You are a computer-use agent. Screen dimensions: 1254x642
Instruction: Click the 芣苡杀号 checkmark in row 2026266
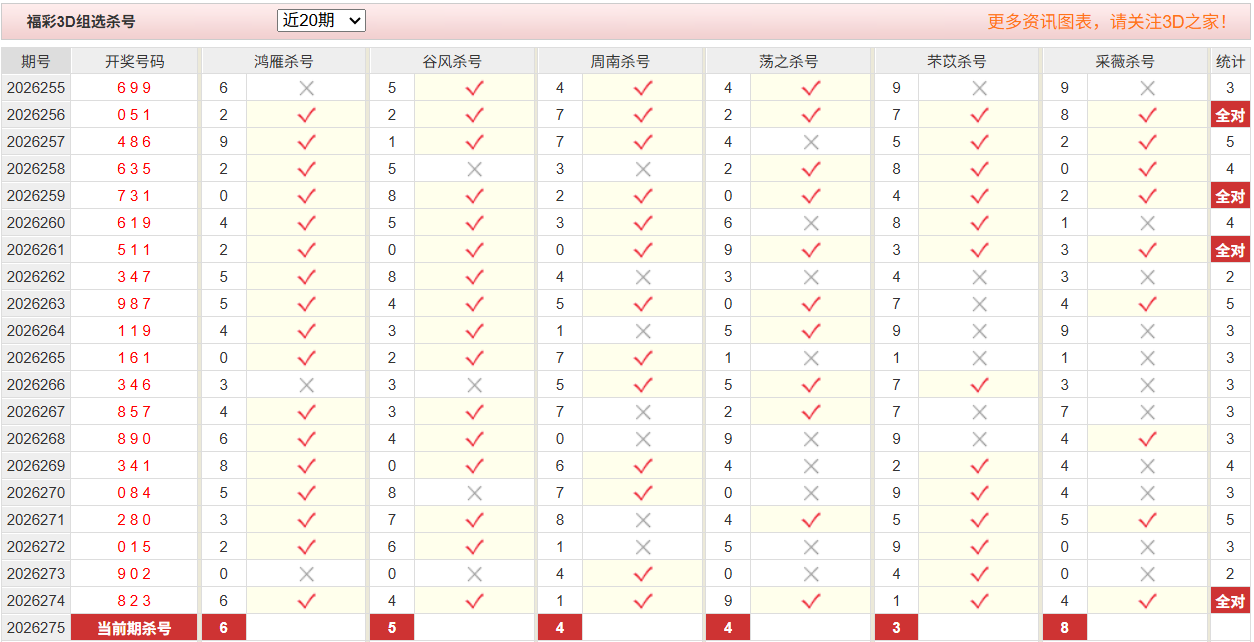point(980,385)
